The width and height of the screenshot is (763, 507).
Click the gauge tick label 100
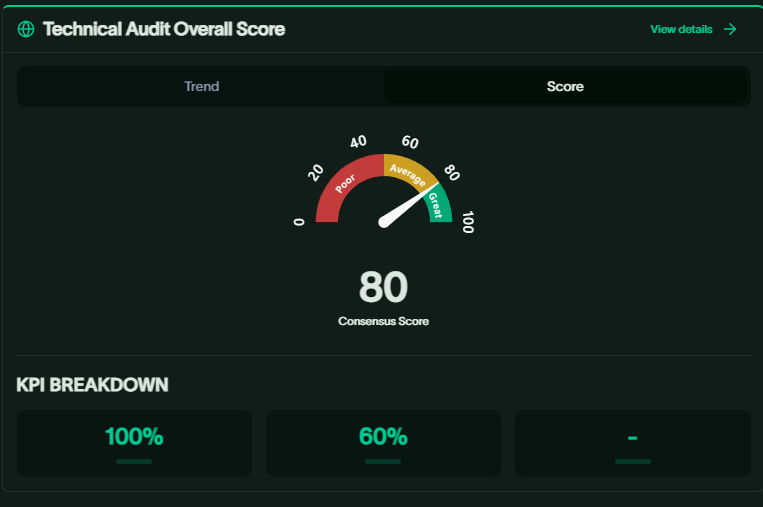(468, 222)
